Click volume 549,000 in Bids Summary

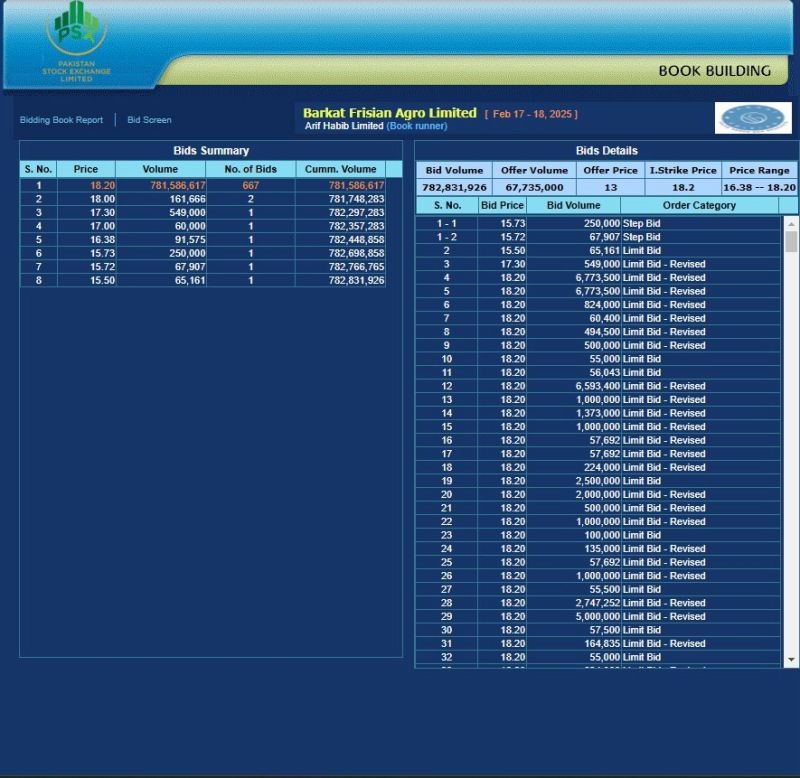(x=187, y=213)
